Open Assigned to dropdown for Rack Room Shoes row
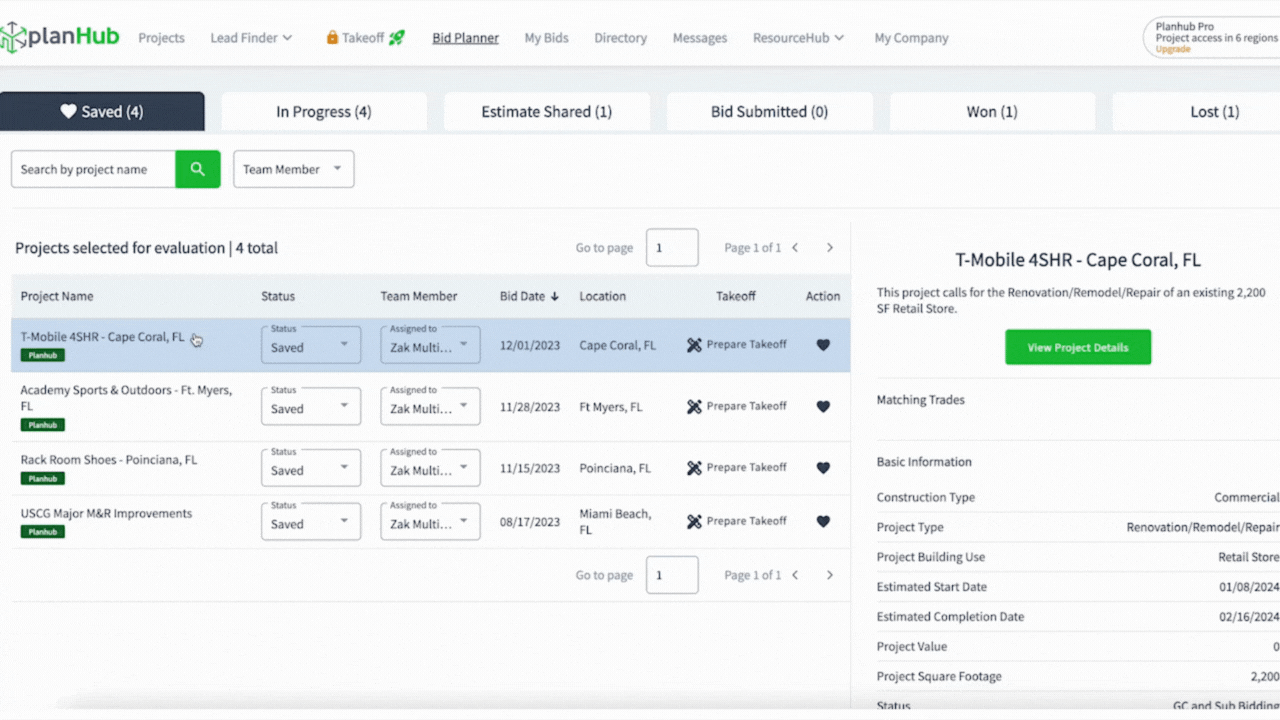Image resolution: width=1280 pixels, height=720 pixels. pyautogui.click(x=430, y=468)
